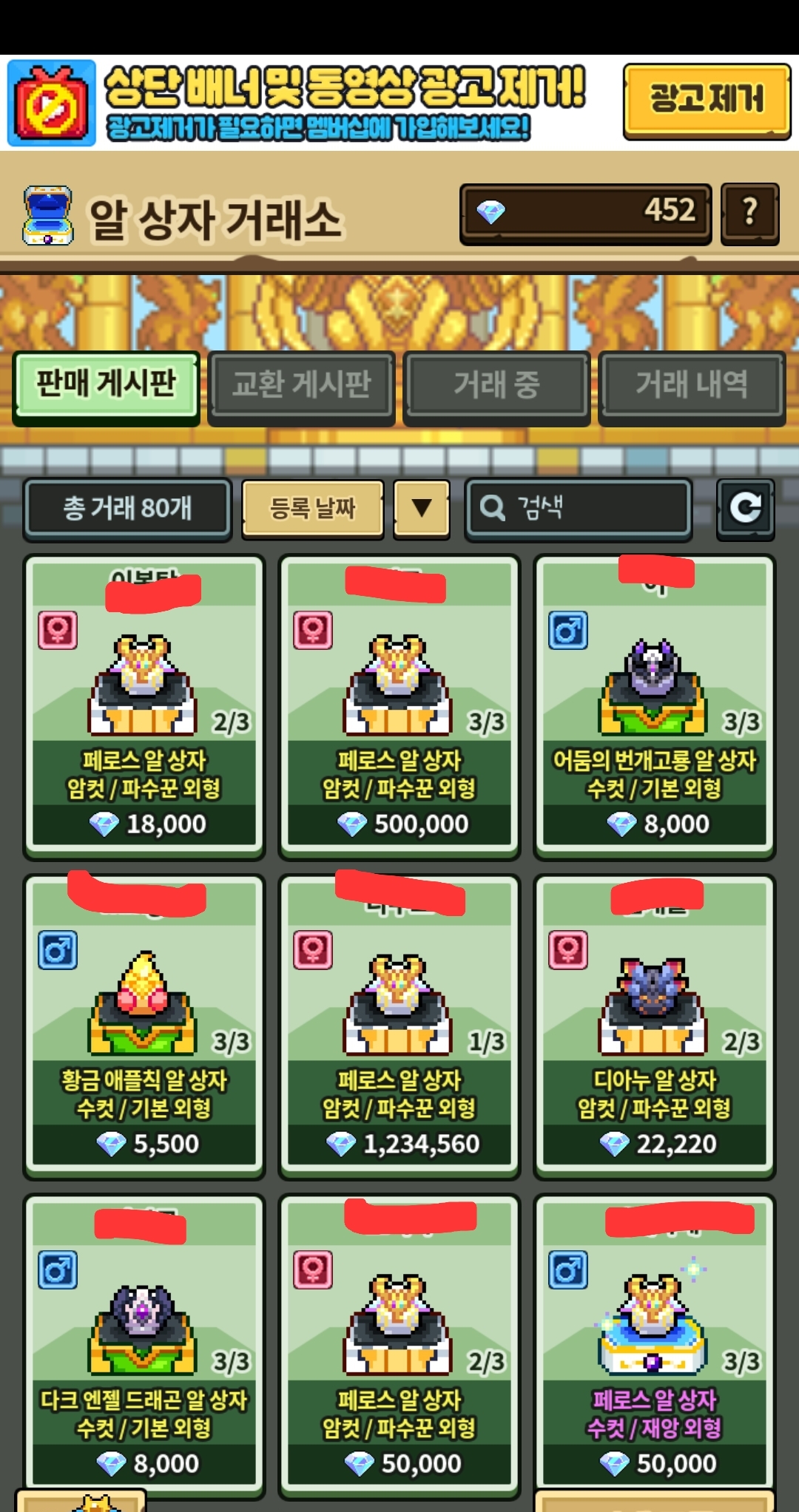The width and height of the screenshot is (799, 1512).
Task: Open the 500,000 페로스 알 상자 listing
Action: (x=399, y=706)
